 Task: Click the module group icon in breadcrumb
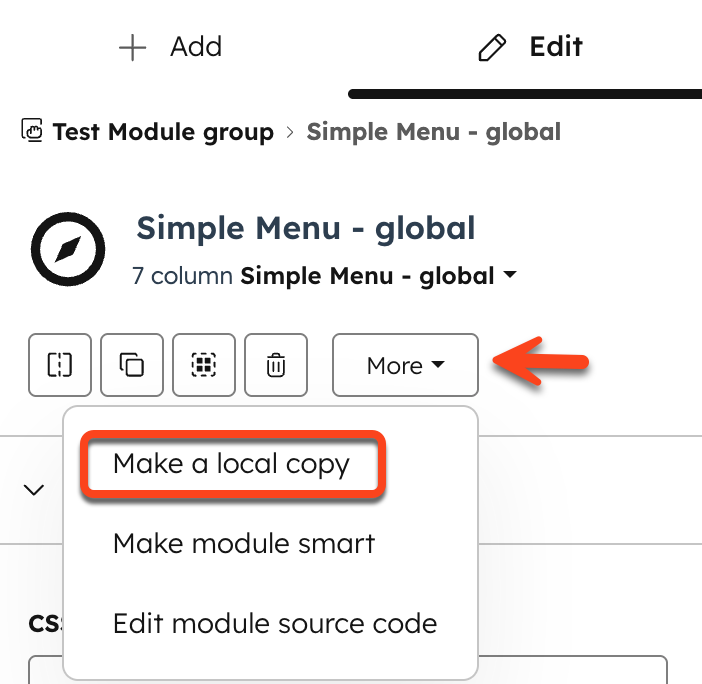click(x=32, y=130)
